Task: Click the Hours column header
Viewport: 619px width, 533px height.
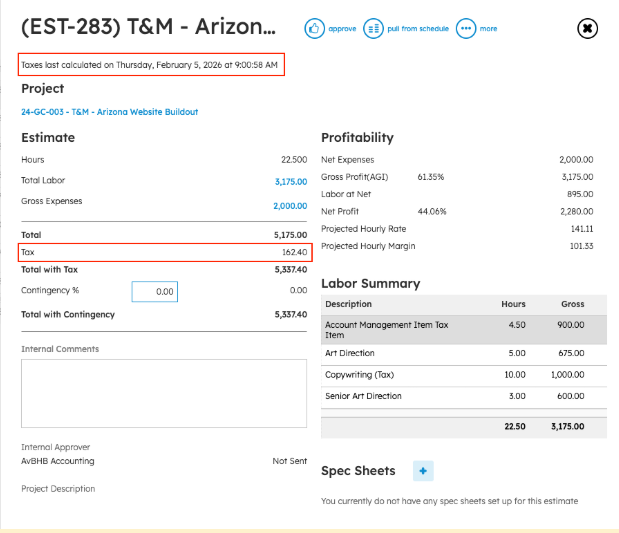Action: [x=513, y=304]
